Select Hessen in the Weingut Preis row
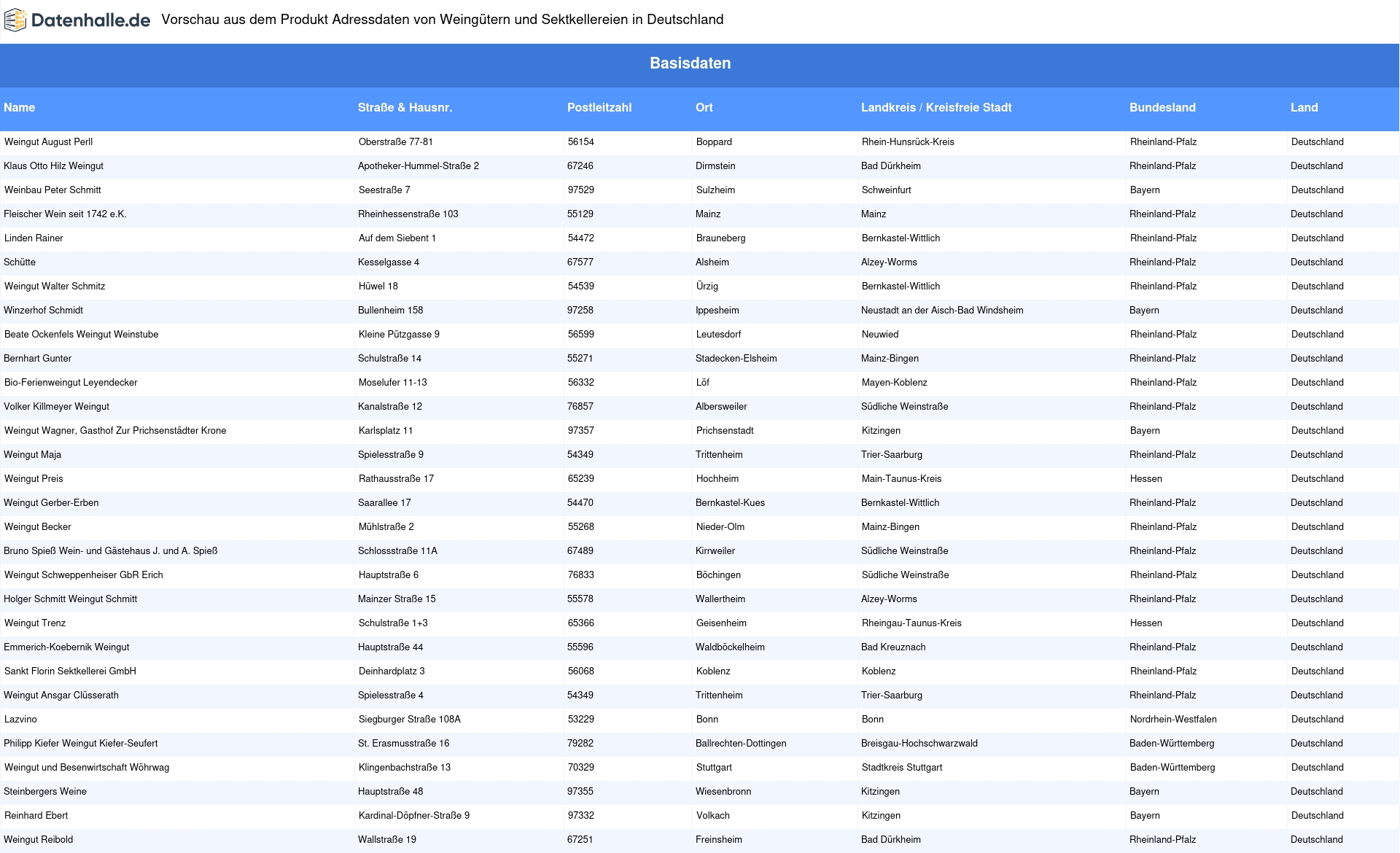 click(1146, 479)
